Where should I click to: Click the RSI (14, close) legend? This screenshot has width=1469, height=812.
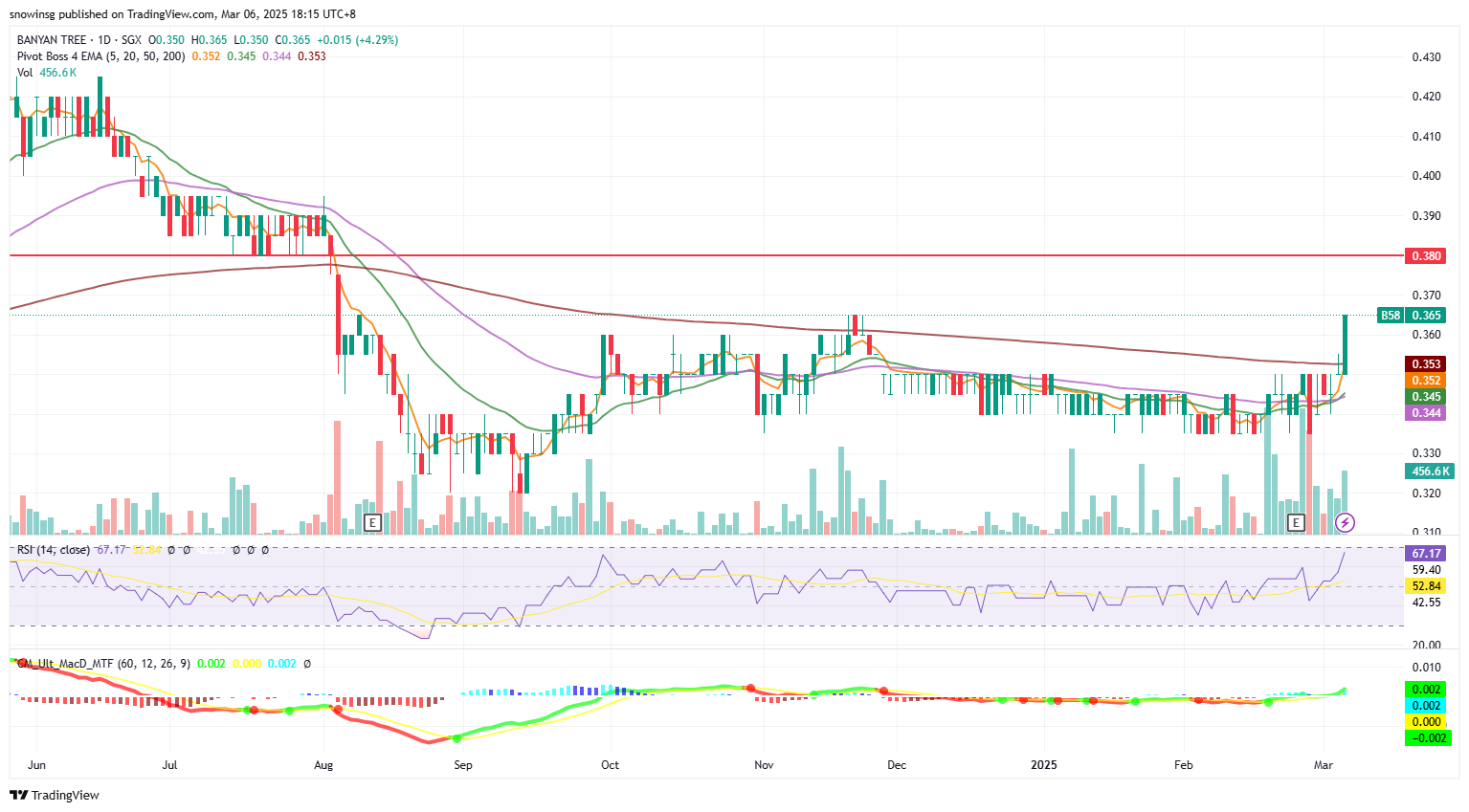pos(54,550)
